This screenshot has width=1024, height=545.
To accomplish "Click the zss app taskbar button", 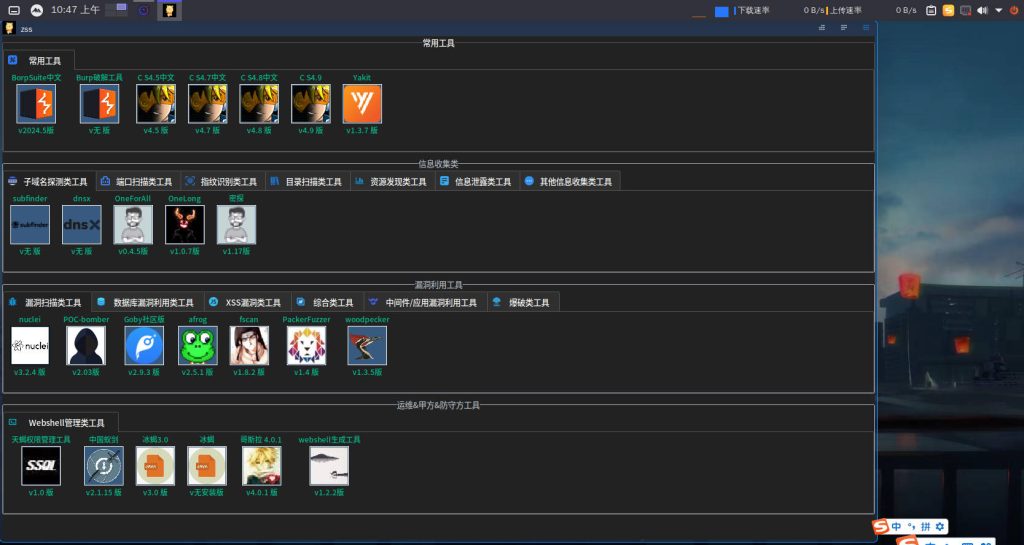I will [x=170, y=10].
